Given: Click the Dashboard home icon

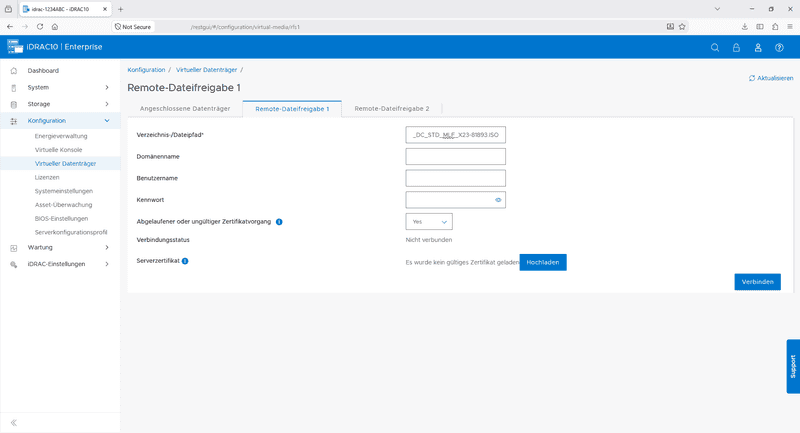Looking at the screenshot, I should click(14, 71).
